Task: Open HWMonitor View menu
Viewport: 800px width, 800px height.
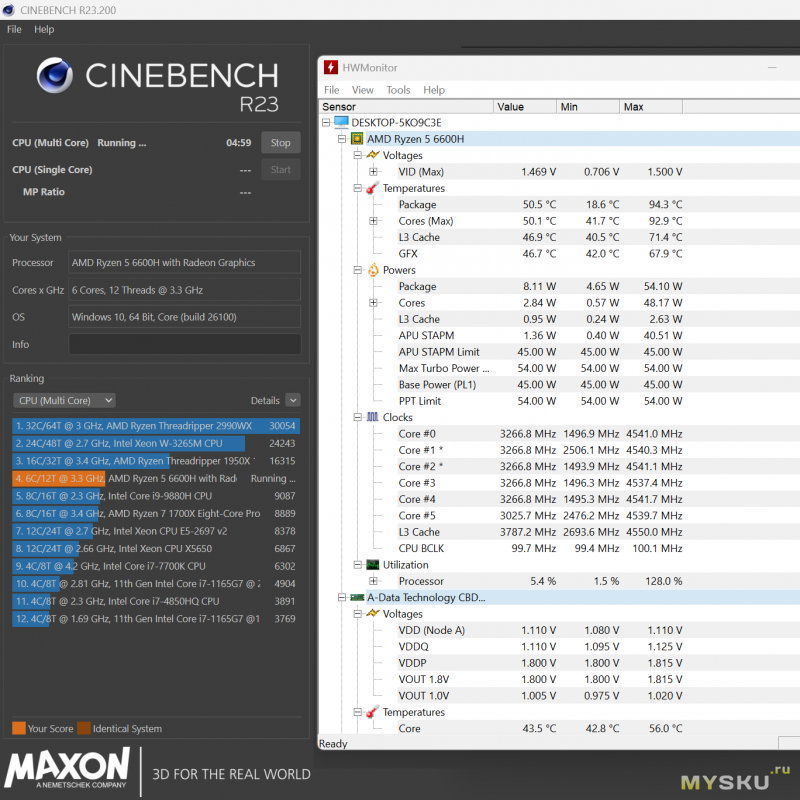Action: (x=362, y=90)
